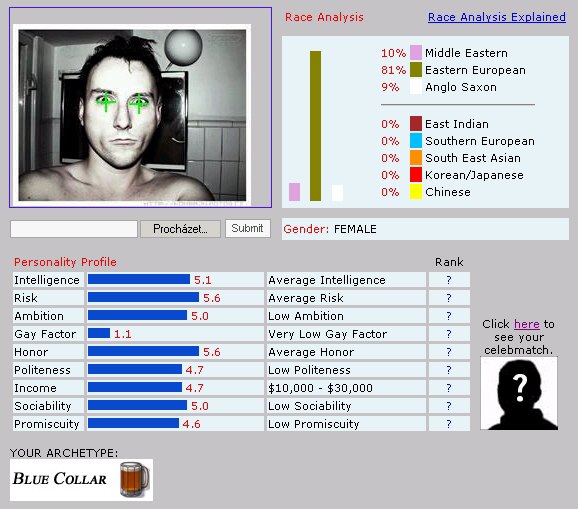The width and height of the screenshot is (578, 509).
Task: Click the Promiscuity rank question mark
Action: 449,424
